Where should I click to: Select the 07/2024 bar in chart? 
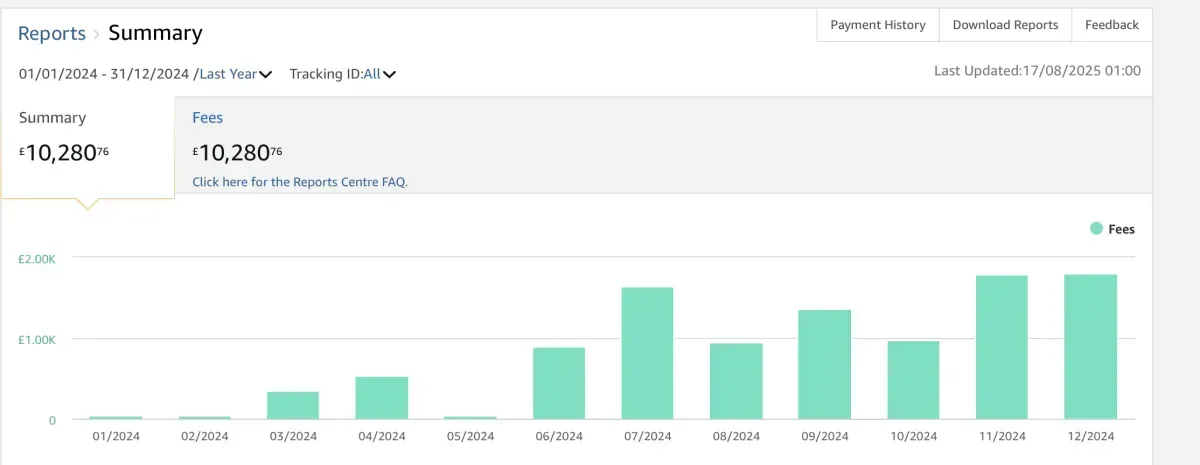tap(647, 353)
